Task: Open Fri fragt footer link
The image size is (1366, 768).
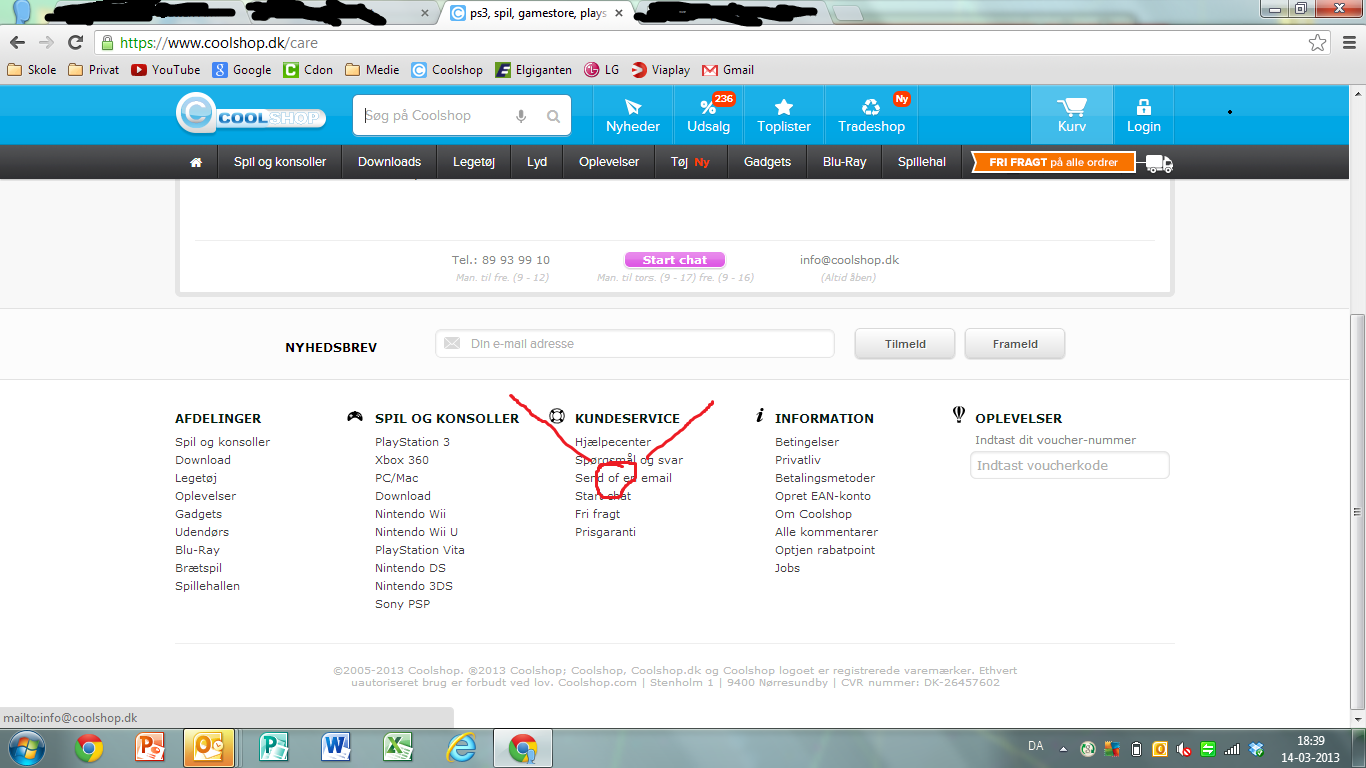Action: (597, 514)
